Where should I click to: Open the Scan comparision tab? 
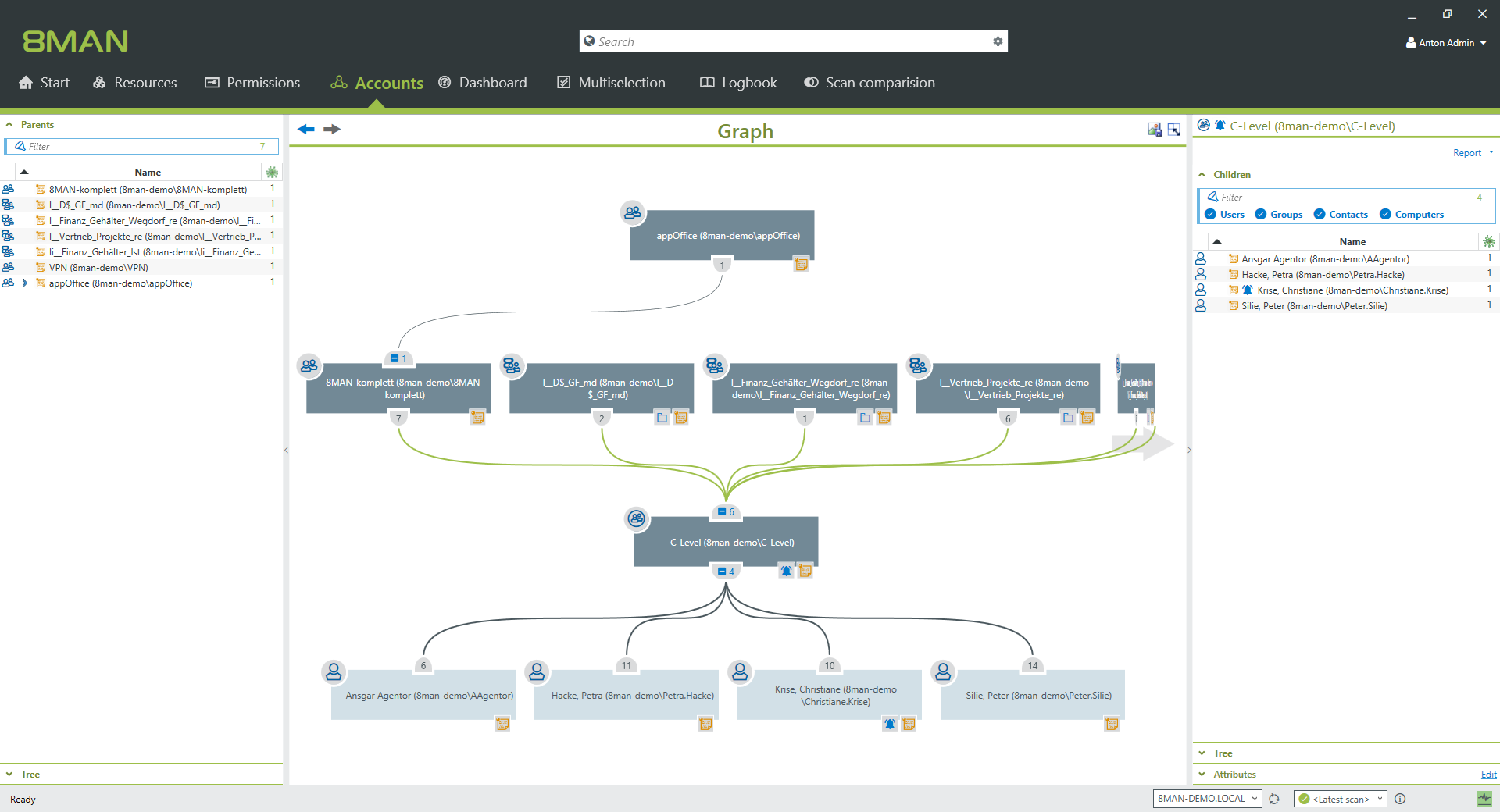coord(870,83)
